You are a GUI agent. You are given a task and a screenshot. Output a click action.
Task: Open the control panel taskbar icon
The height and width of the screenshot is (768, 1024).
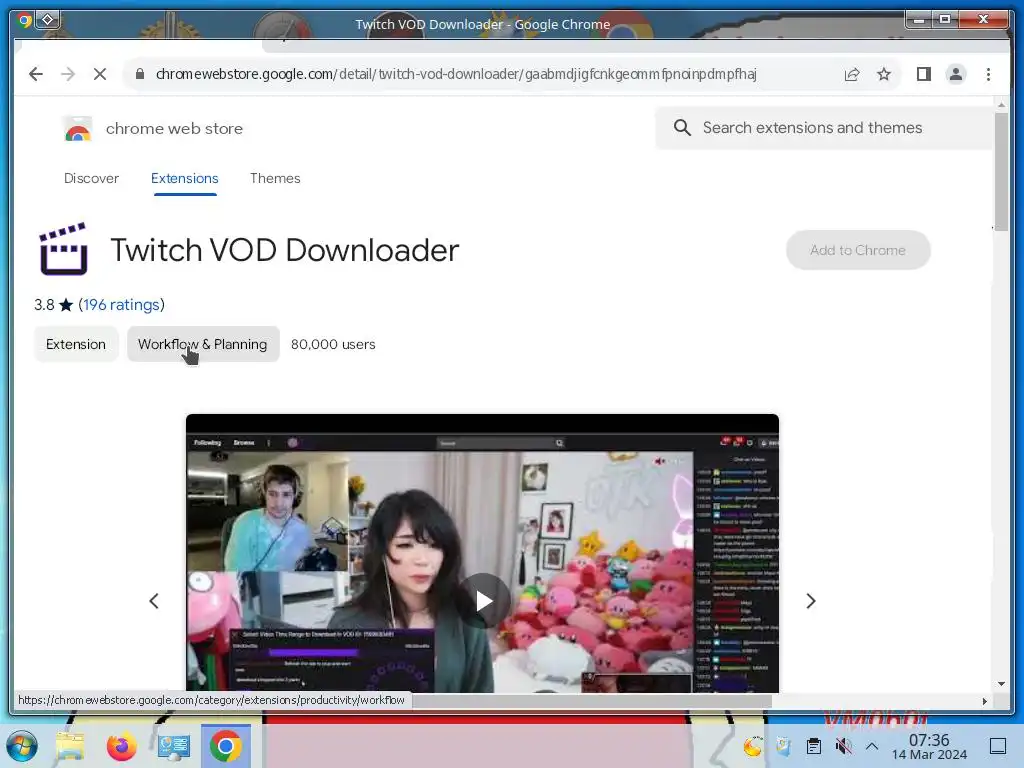click(174, 746)
